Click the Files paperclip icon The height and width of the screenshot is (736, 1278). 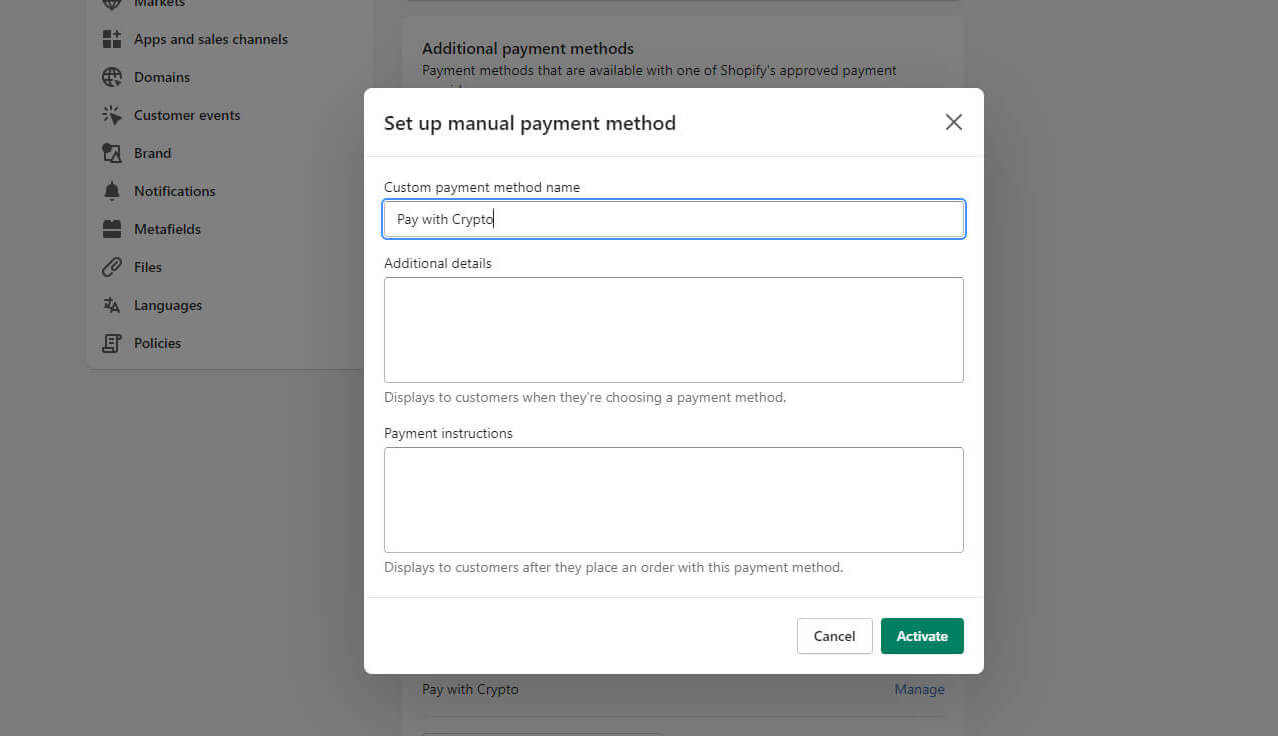(112, 267)
